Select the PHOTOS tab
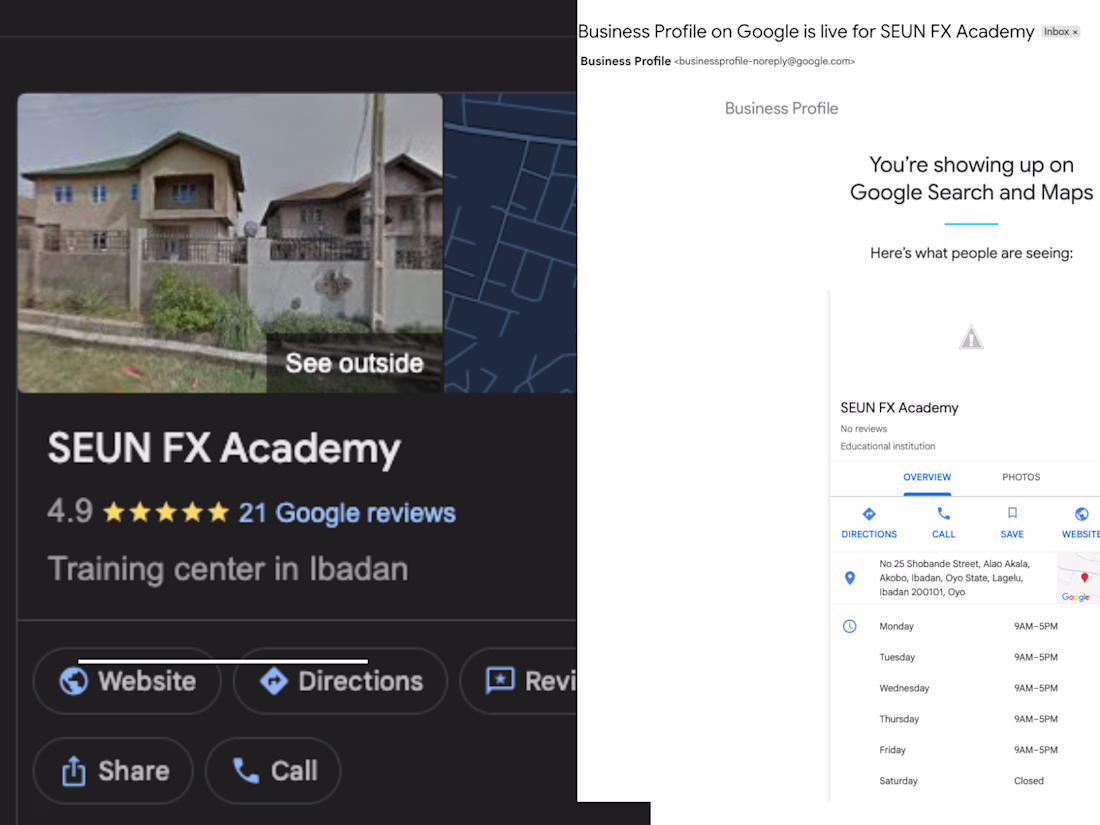Screen dimensions: 1100x825 pos(1021,477)
